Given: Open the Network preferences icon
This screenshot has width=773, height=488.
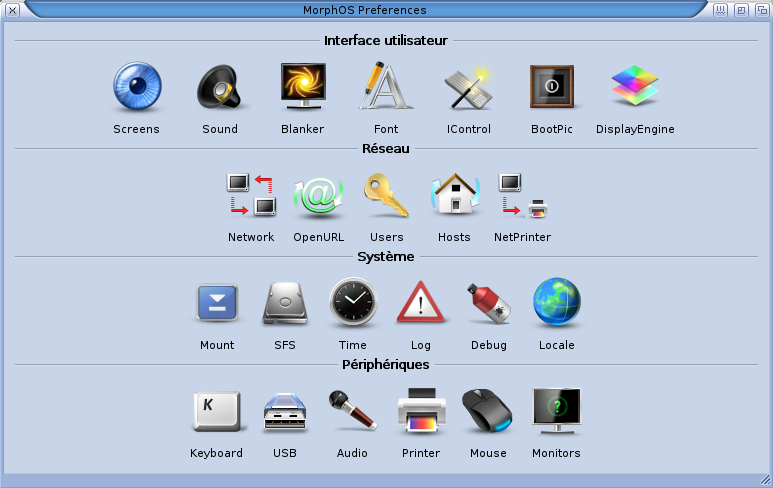Looking at the screenshot, I should [x=251, y=195].
